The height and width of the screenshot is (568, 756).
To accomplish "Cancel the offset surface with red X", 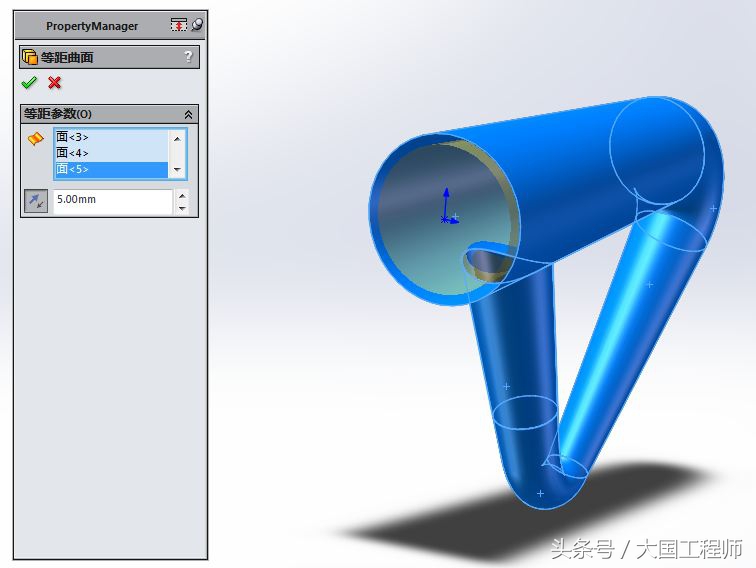I will pyautogui.click(x=54, y=83).
